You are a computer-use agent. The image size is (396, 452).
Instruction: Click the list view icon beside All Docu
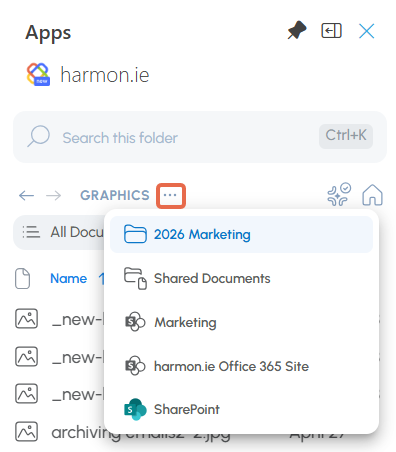click(x=31, y=232)
